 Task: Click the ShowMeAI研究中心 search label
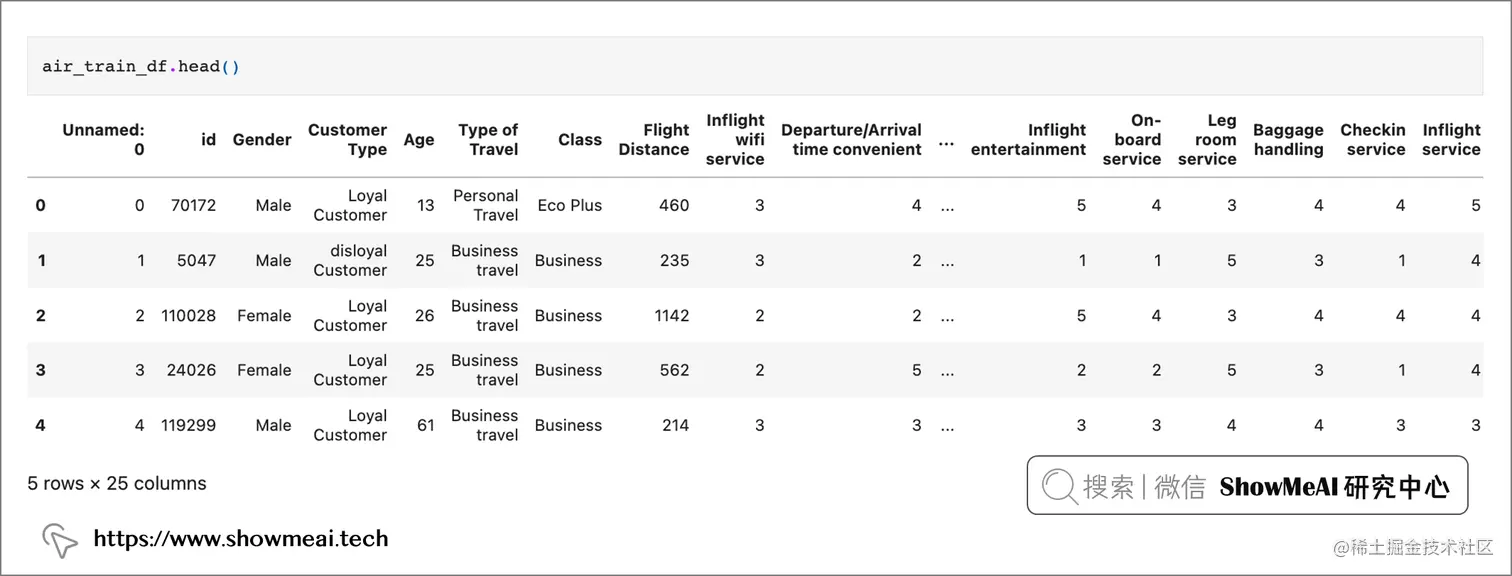coord(1334,487)
